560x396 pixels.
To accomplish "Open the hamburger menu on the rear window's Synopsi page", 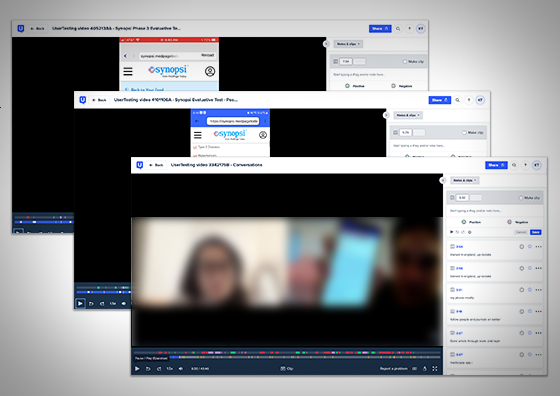I will [x=128, y=71].
